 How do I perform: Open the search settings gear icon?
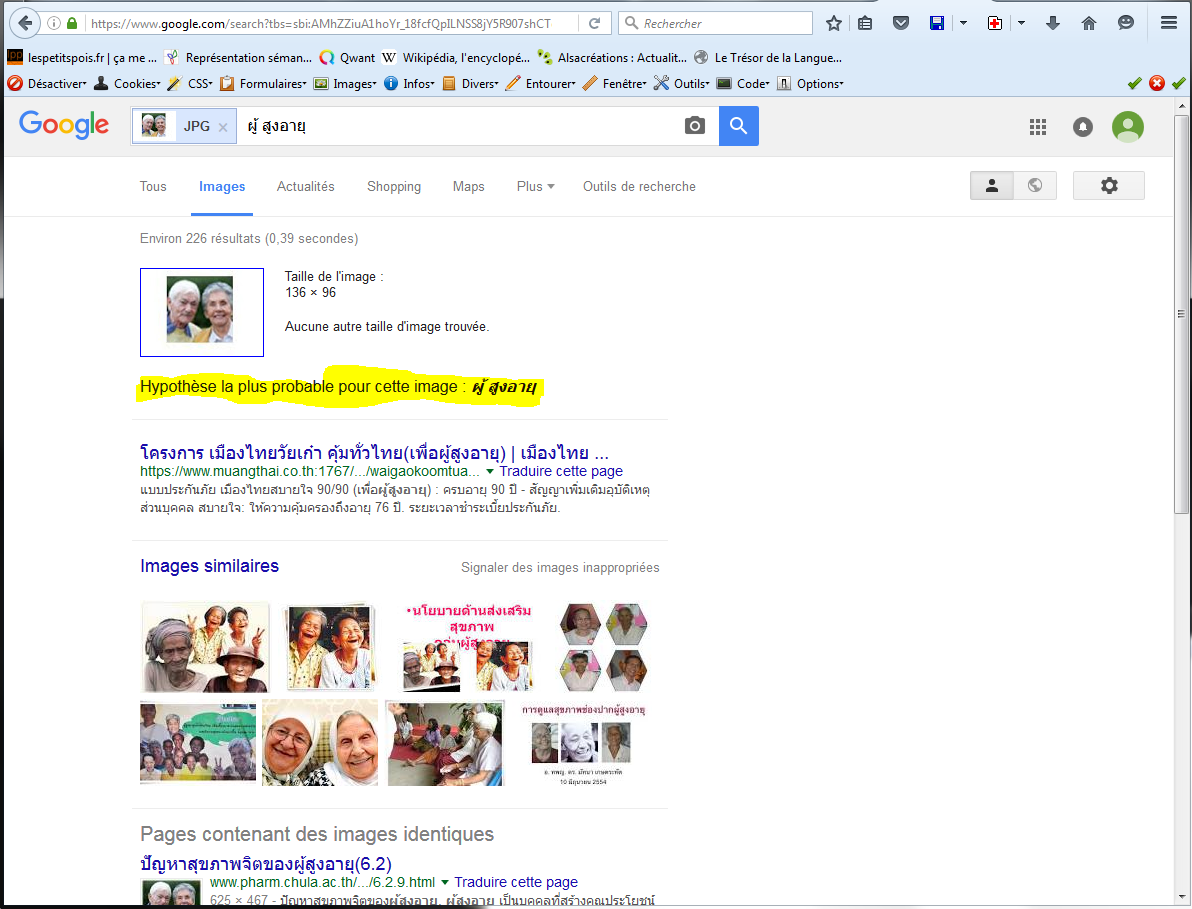pyautogui.click(x=1108, y=186)
